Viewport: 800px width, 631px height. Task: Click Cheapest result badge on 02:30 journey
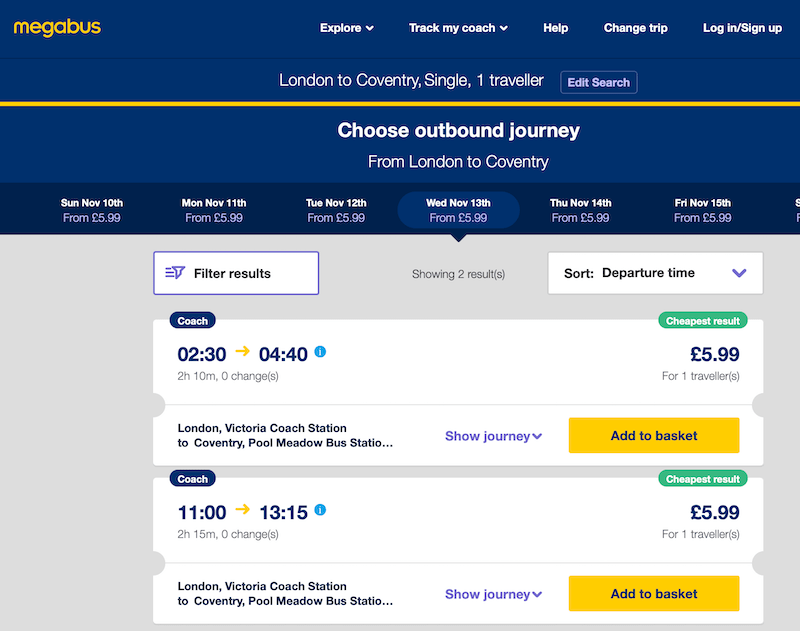(703, 321)
